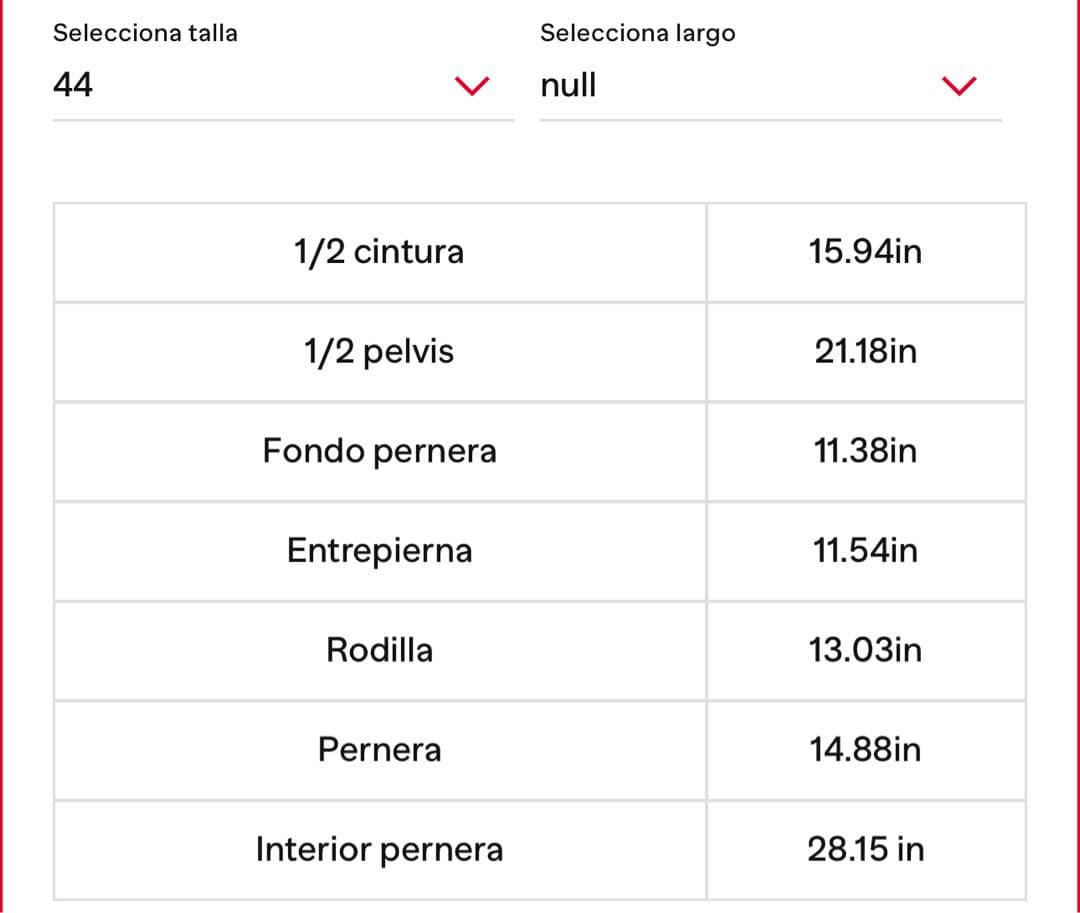Select the 11.38in value cell
The image size is (1080, 913).
tap(865, 451)
